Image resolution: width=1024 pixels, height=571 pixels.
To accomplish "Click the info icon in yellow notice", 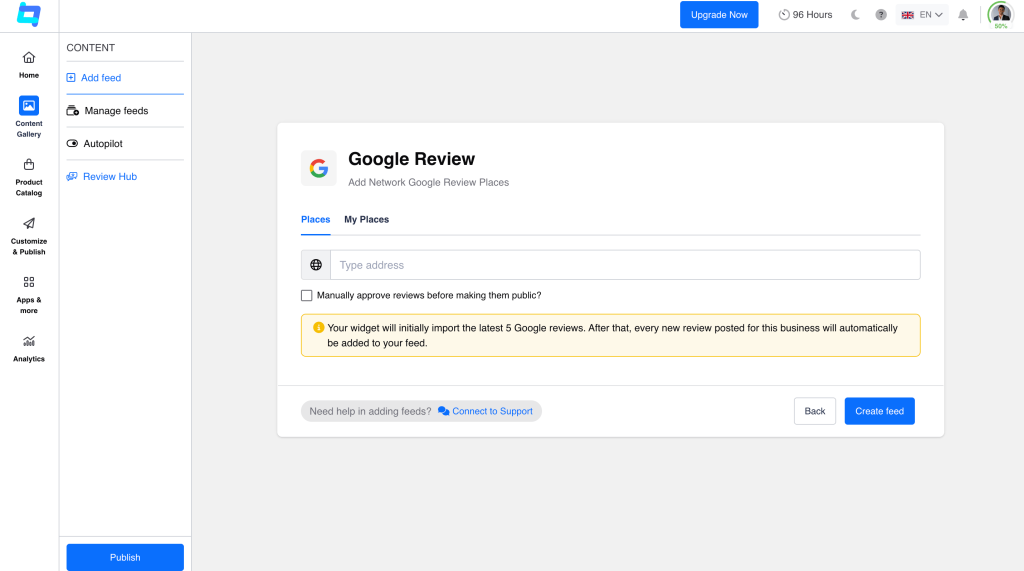I will (319, 327).
